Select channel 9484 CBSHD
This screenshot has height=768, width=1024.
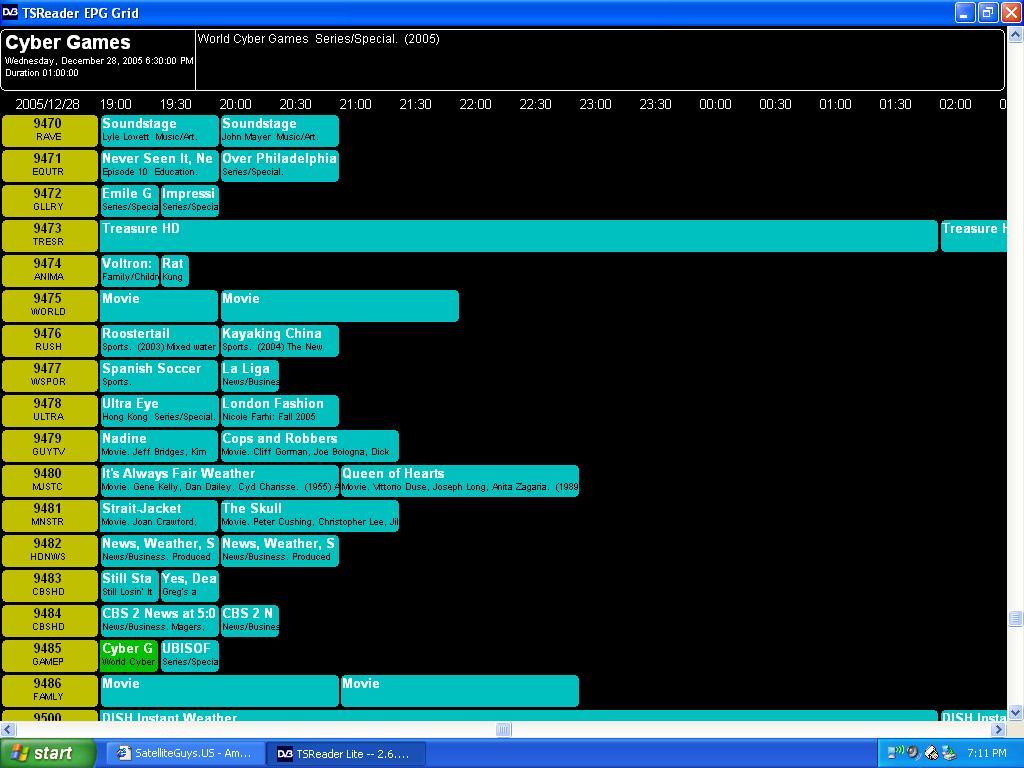tap(49, 620)
